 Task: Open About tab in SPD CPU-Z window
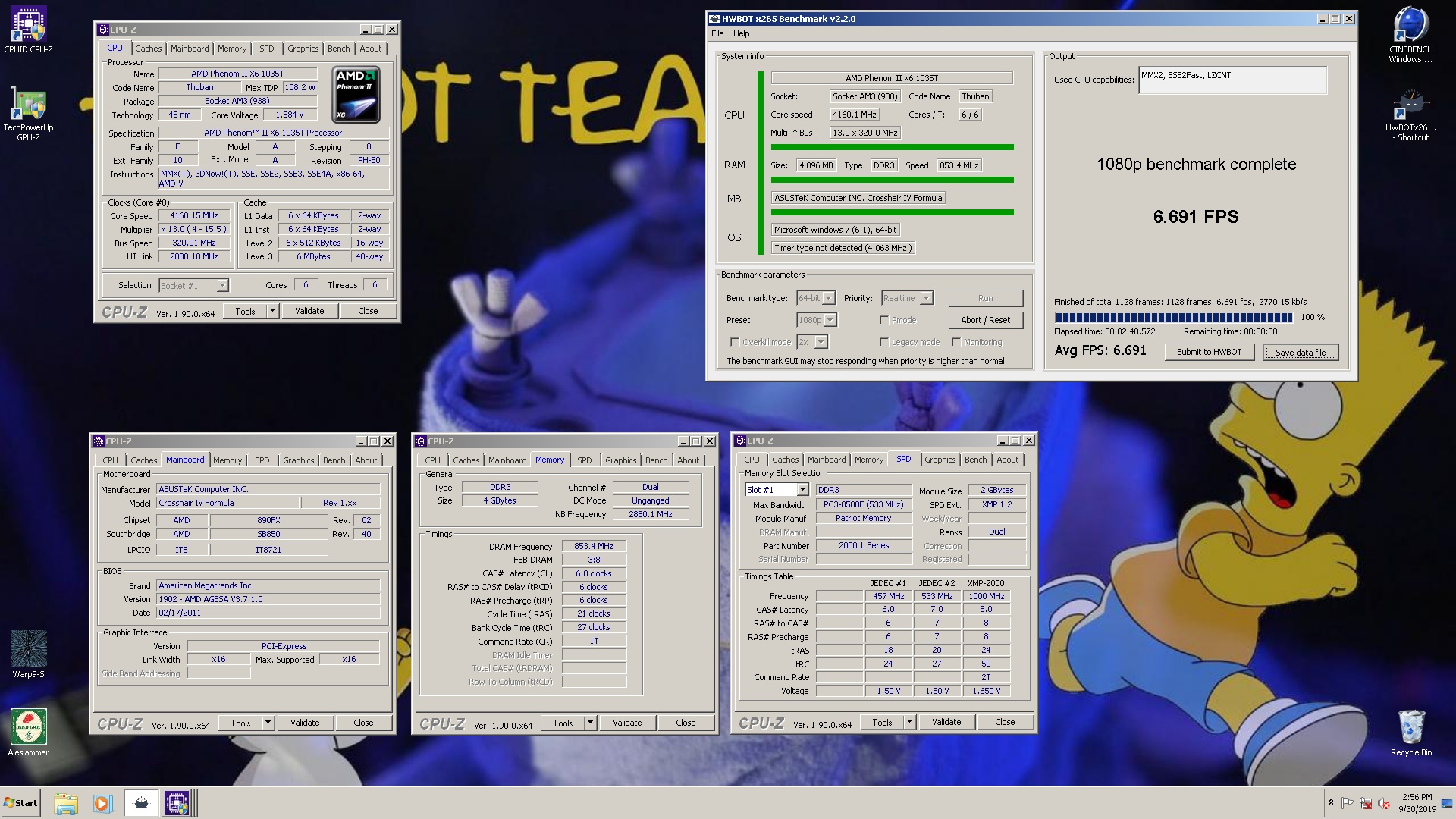tap(1008, 460)
